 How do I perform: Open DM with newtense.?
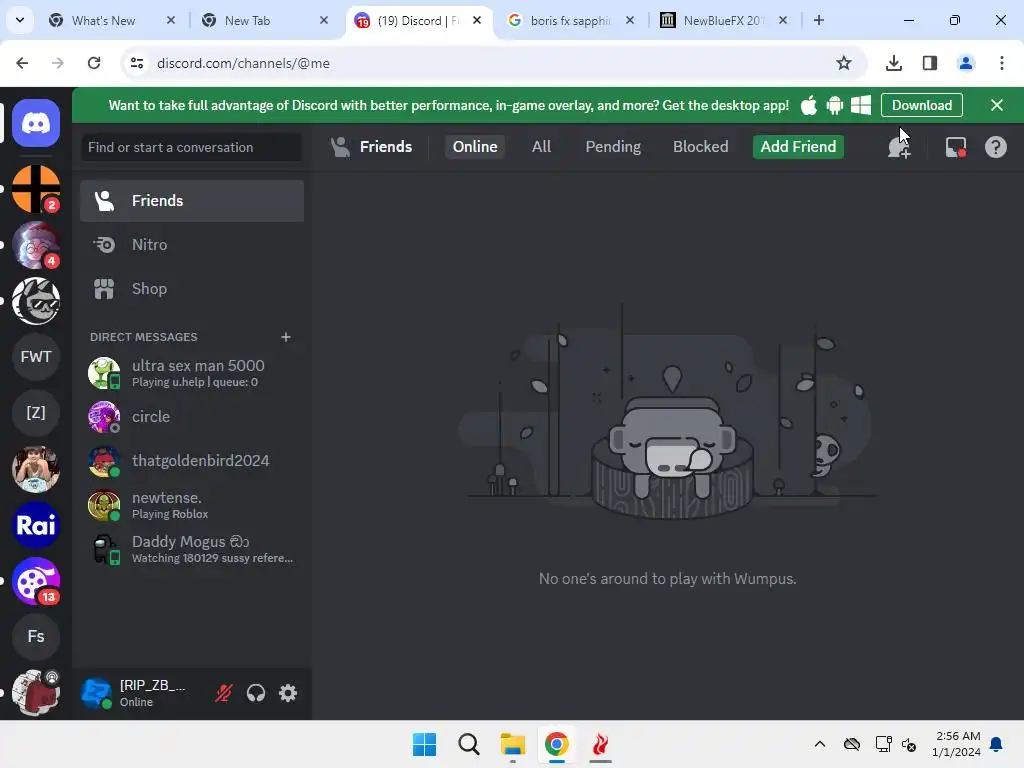(192, 505)
